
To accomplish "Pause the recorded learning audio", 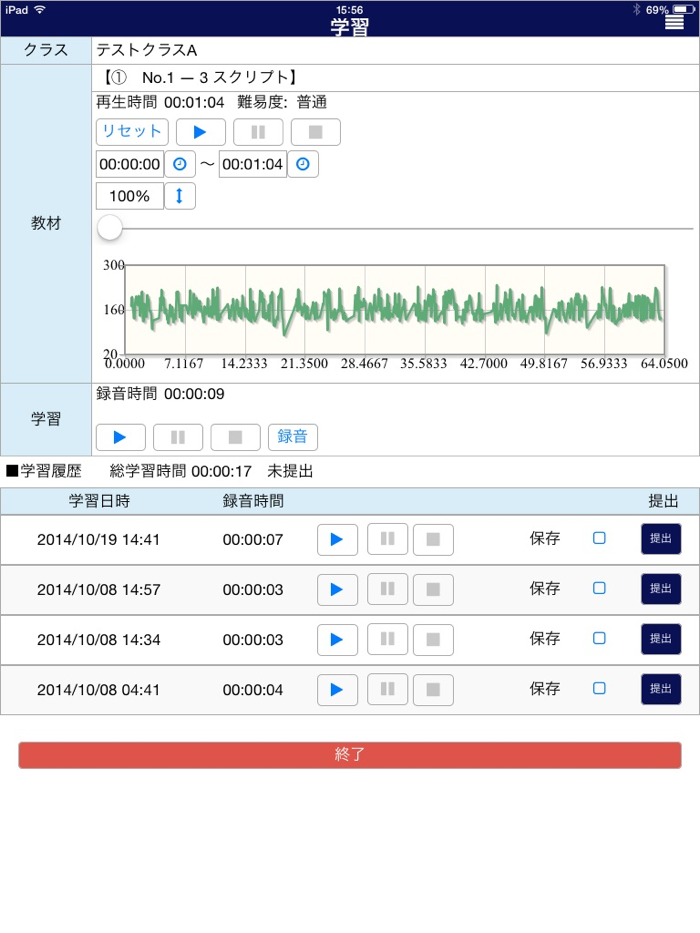I will pyautogui.click(x=178, y=437).
